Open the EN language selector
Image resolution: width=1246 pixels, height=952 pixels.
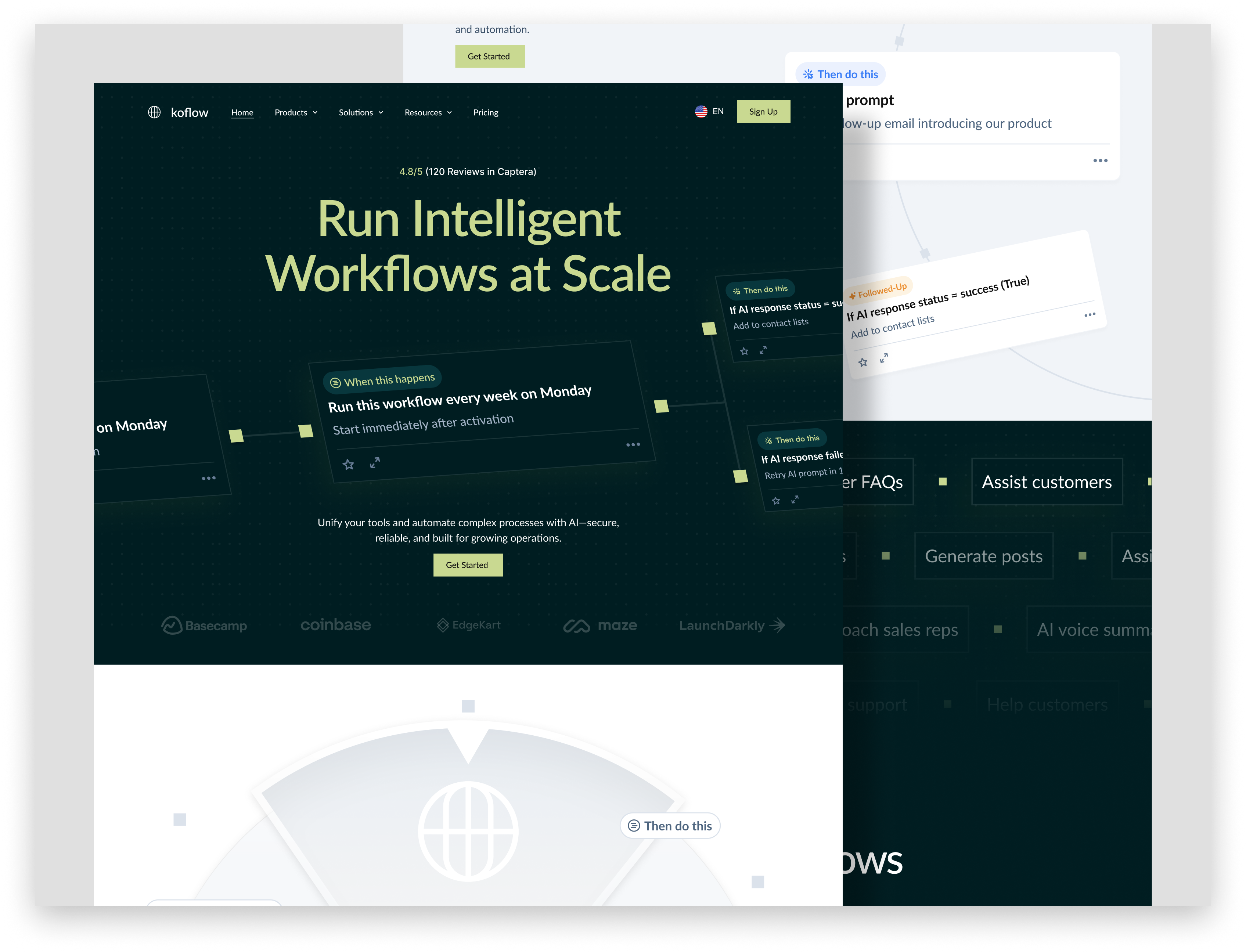click(709, 112)
